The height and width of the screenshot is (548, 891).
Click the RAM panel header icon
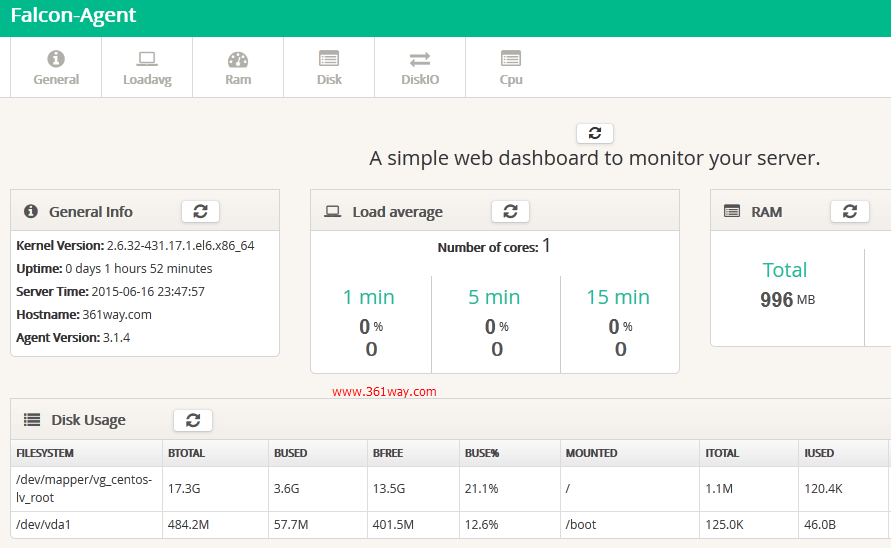[732, 212]
